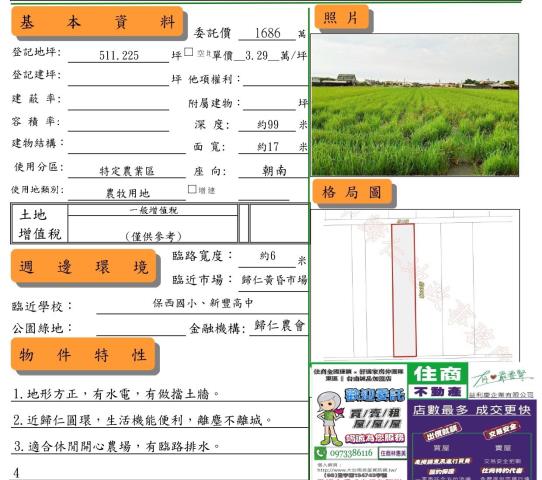This screenshot has height=480, width=542.
Task: Open the rice field photo
Action: (x=415, y=105)
